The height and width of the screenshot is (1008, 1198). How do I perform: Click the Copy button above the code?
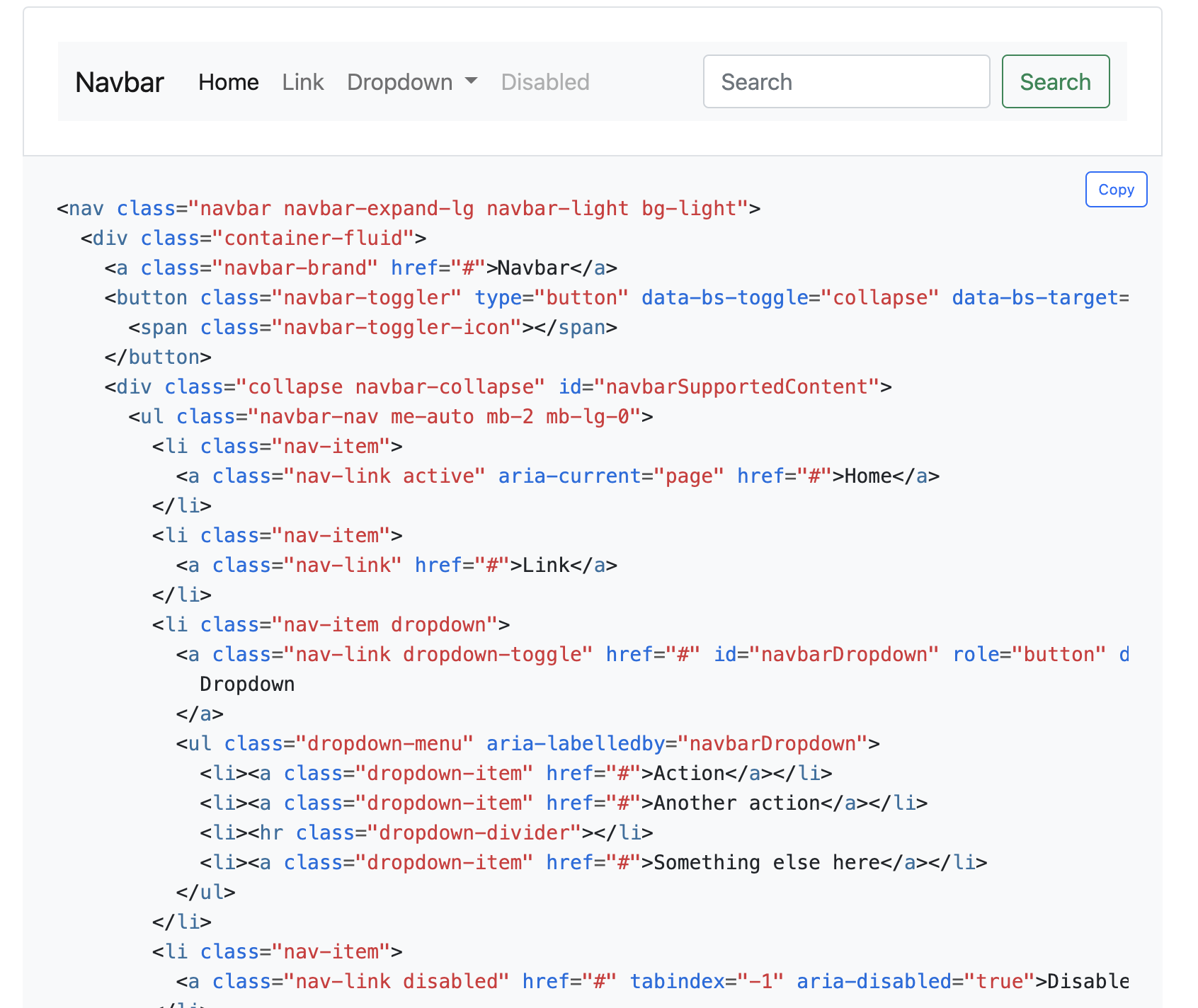pos(1116,189)
